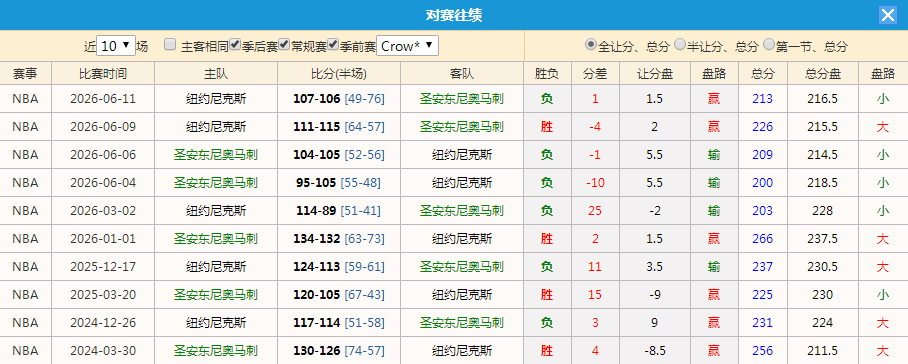
Task: Uncheck the 季前赛 checkbox
Action: point(333,45)
